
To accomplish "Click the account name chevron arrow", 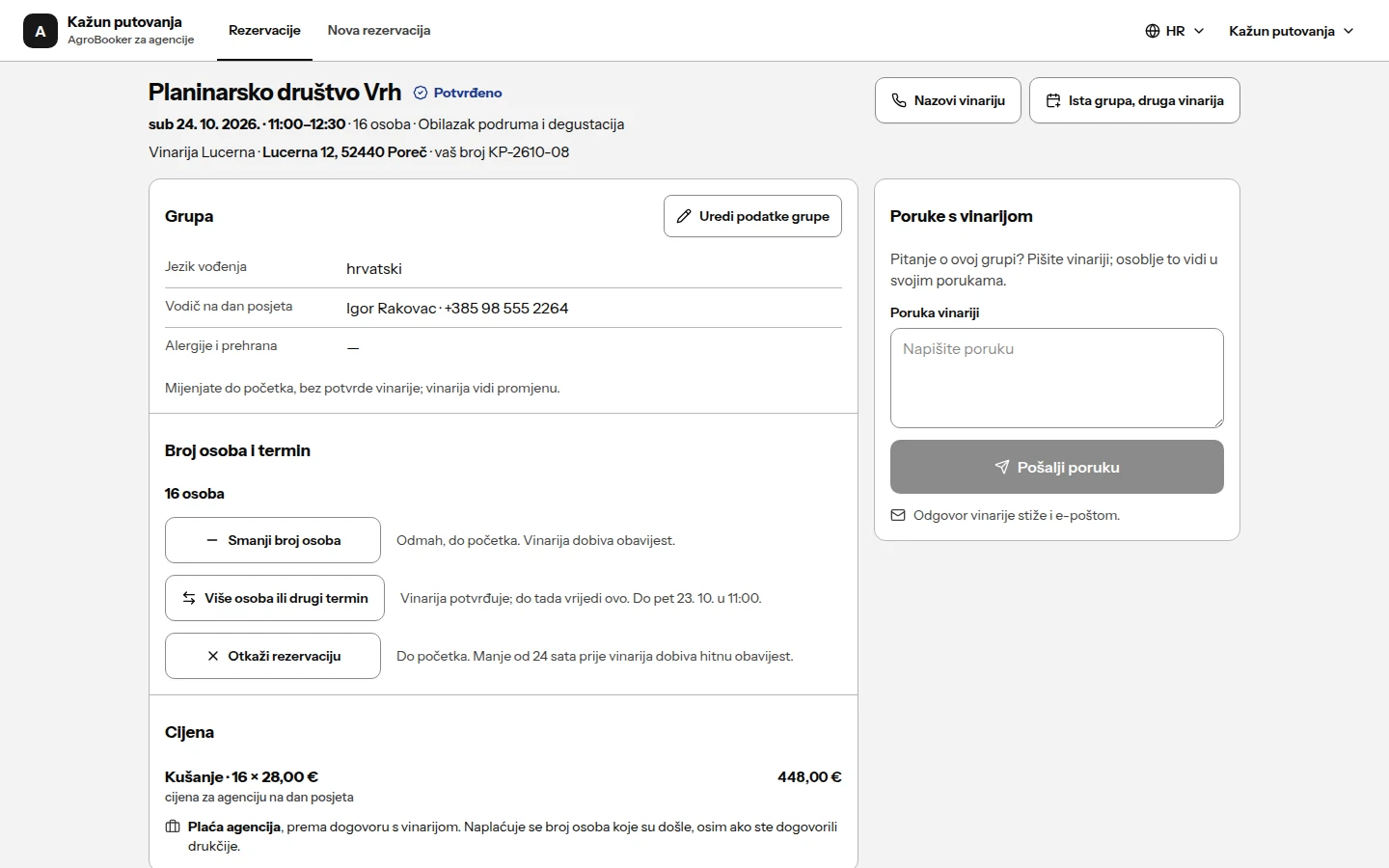I will 1348,31.
